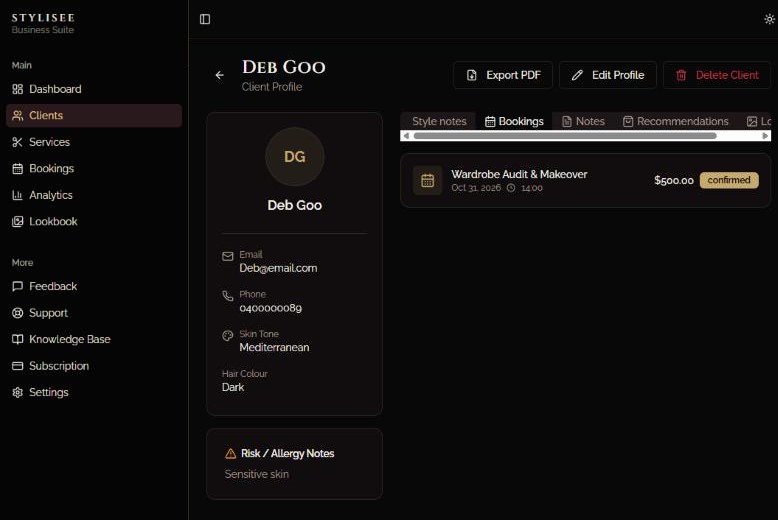This screenshot has height=520, width=778.
Task: Click the Support lifebuoy icon
Action: pos(17,313)
